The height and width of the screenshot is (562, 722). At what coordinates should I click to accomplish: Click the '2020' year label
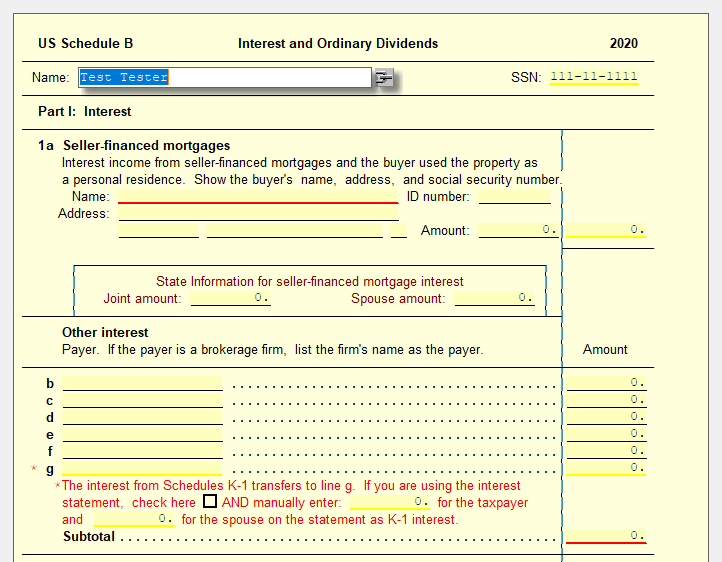[624, 43]
